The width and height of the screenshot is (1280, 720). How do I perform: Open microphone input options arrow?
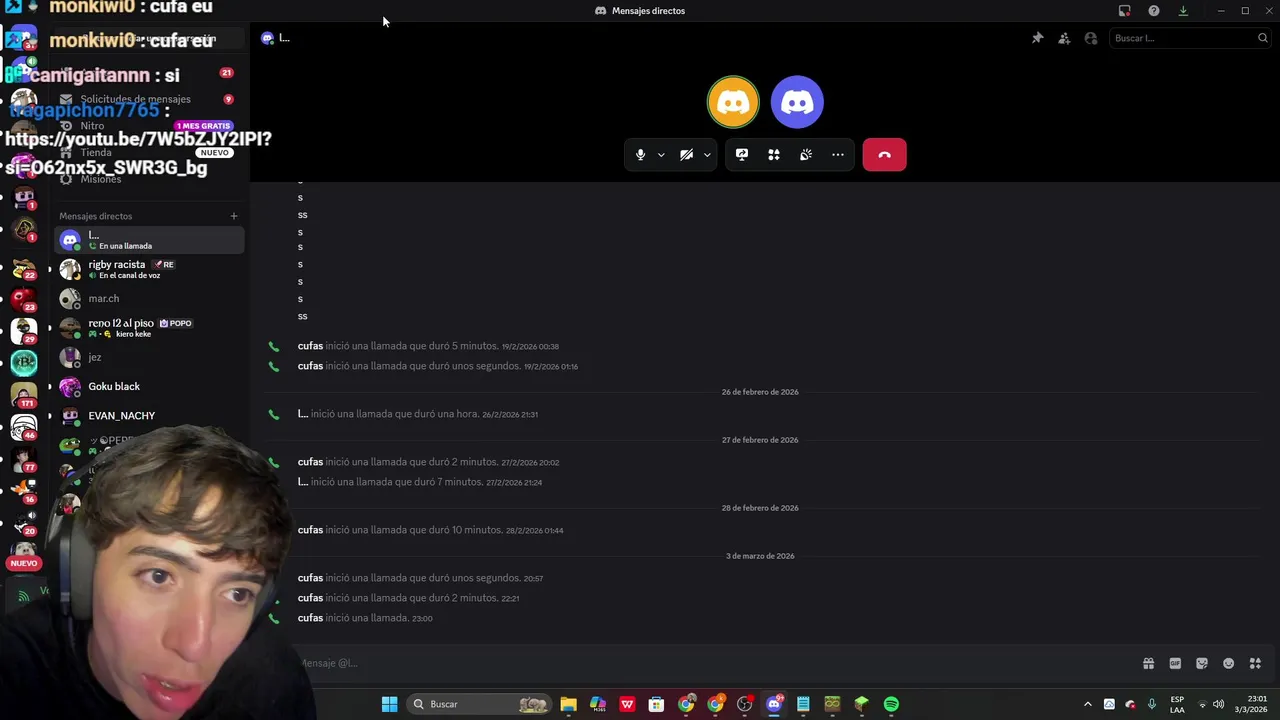point(661,155)
